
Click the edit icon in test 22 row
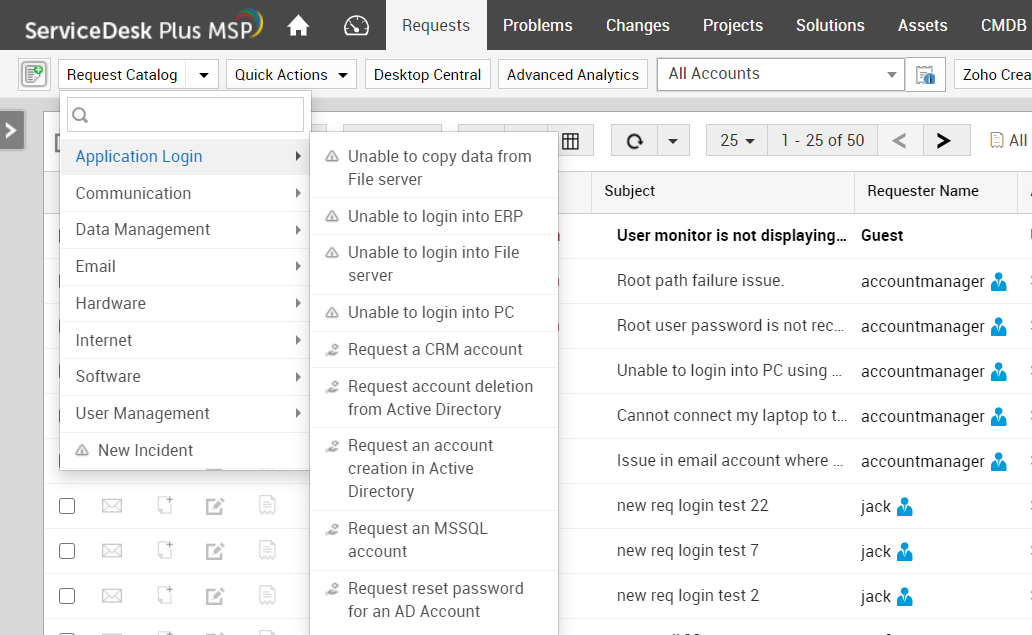214,507
